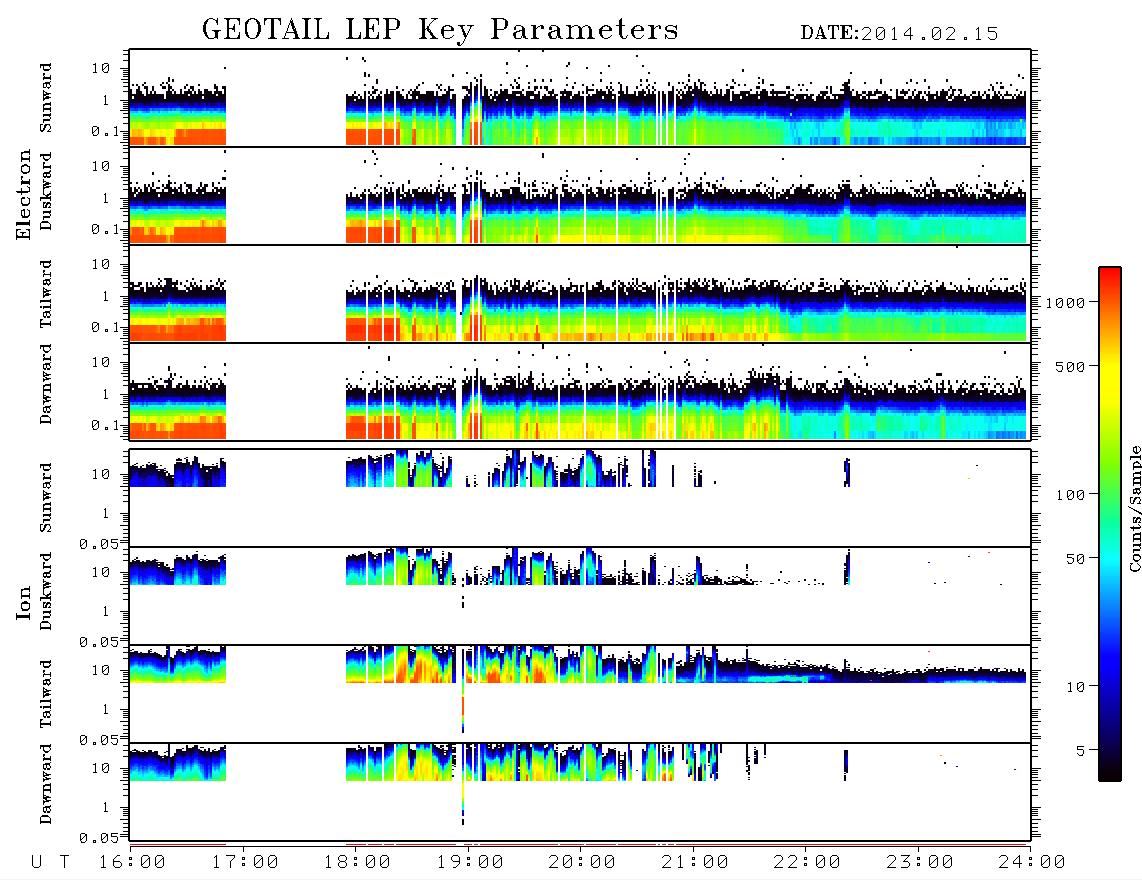Select the Electron Tailward panel label

coord(46,294)
